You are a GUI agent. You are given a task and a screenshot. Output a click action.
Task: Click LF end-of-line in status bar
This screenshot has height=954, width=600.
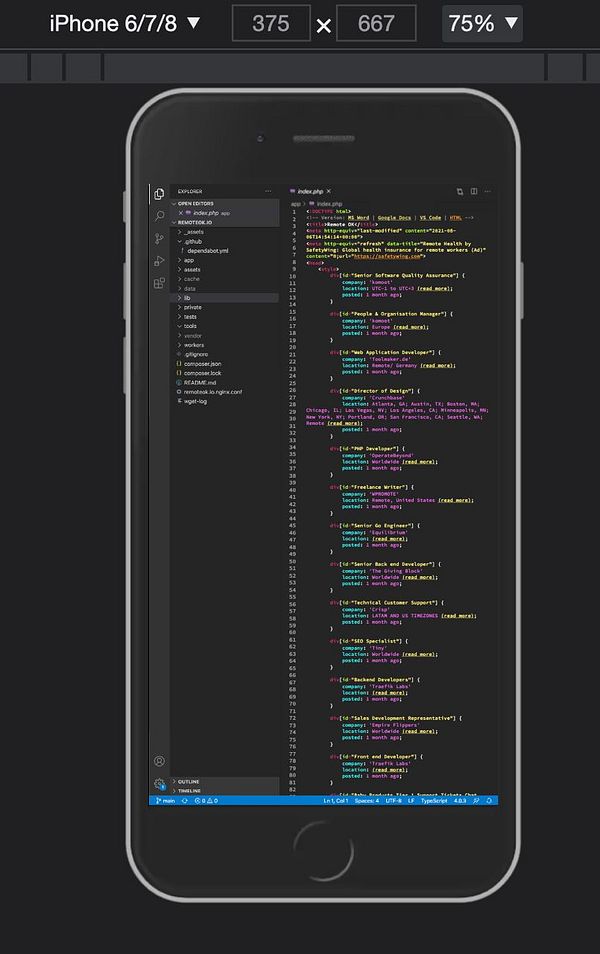[x=411, y=801]
